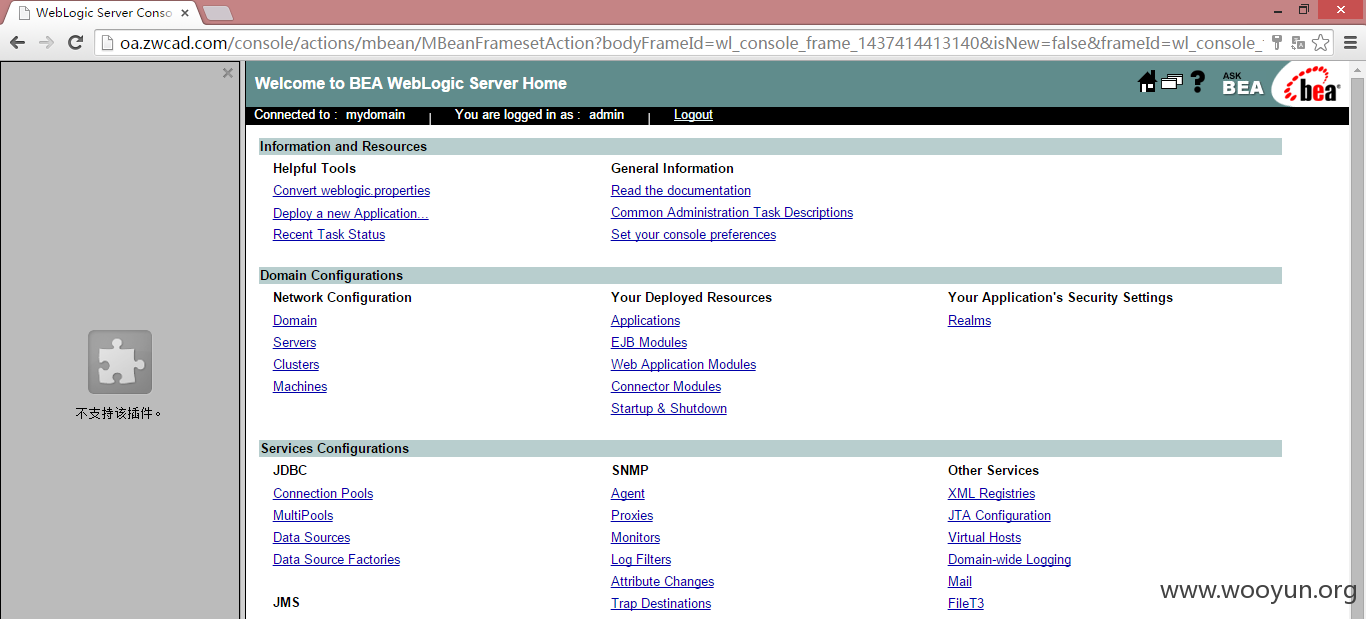Screen dimensions: 1366x619
Task: Select the WebLogic Server Console tab
Action: point(102,13)
